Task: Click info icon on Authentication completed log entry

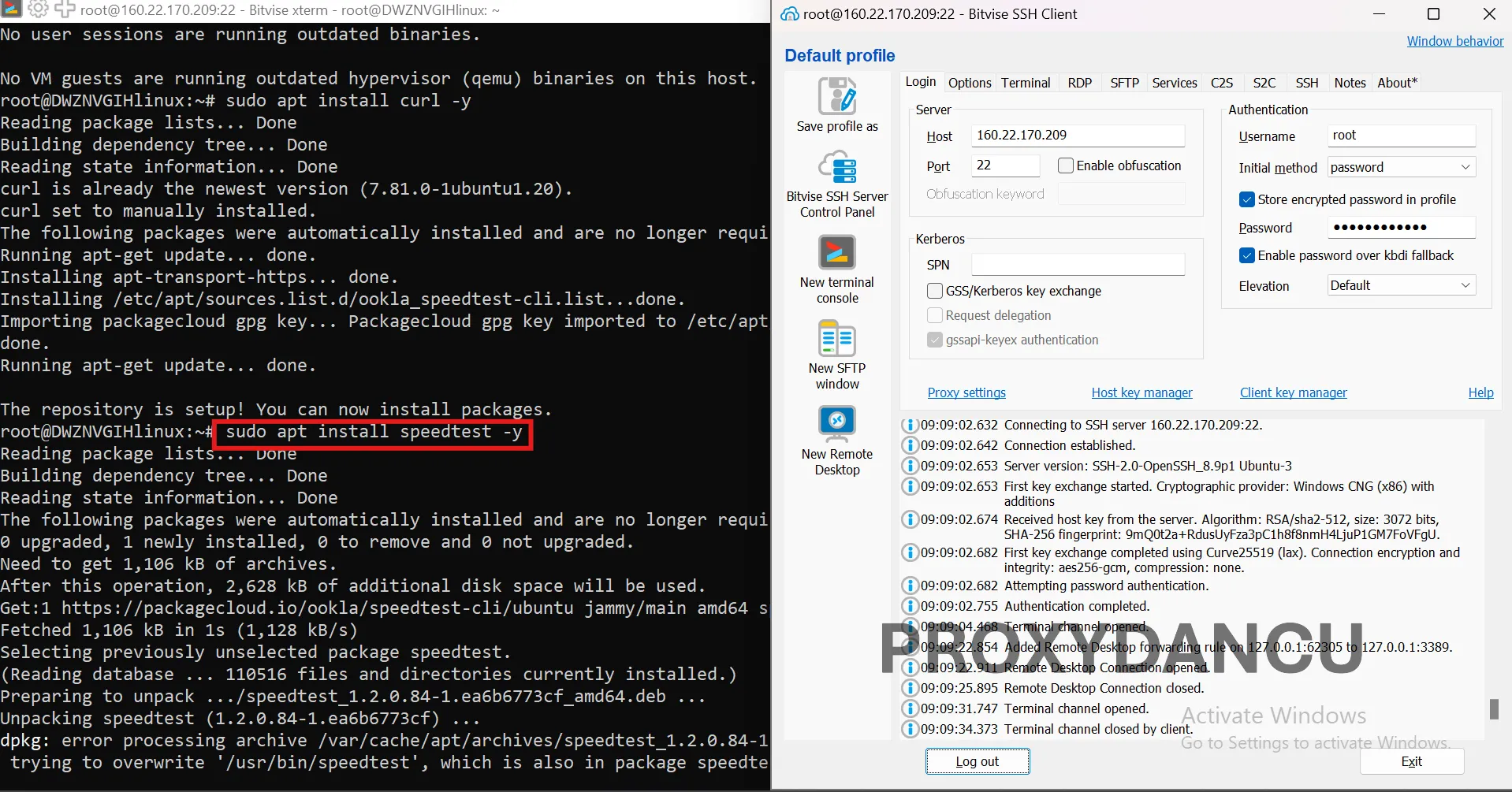Action: click(910, 606)
